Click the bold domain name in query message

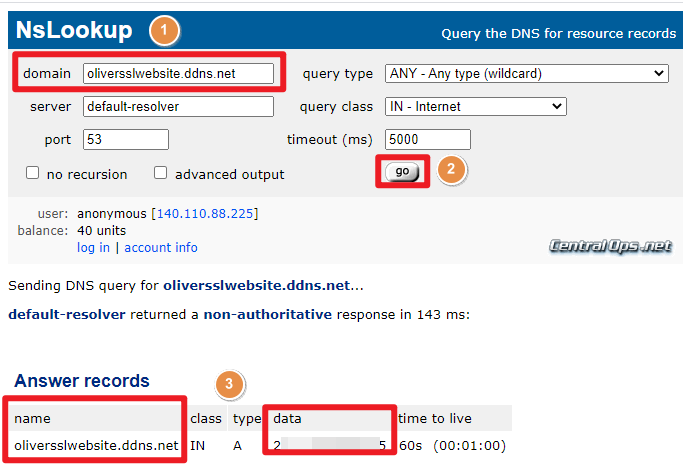coord(257,285)
